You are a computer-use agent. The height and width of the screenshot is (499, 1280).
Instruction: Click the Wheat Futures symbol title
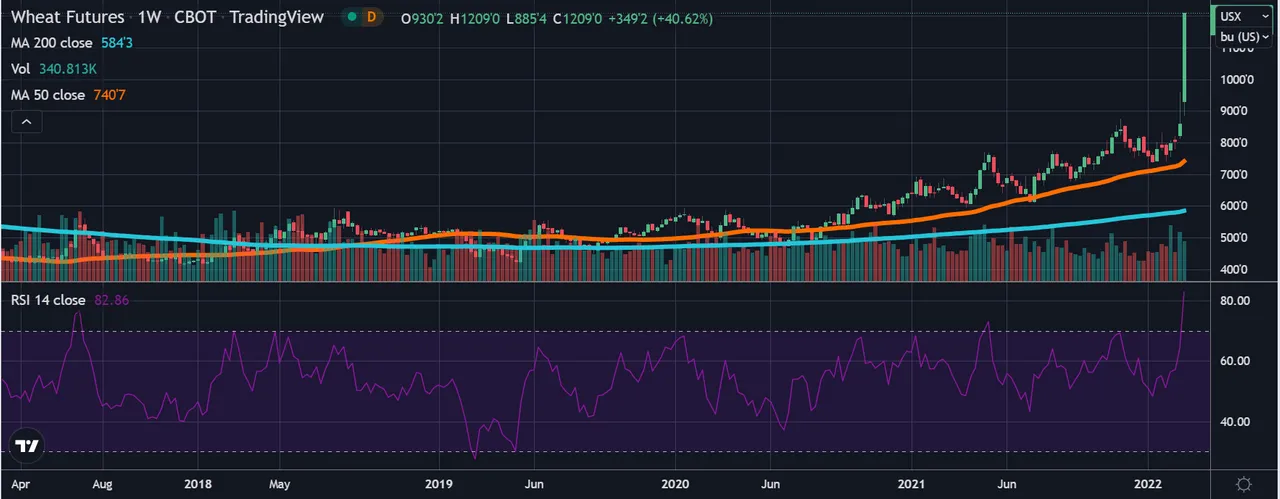[68, 17]
